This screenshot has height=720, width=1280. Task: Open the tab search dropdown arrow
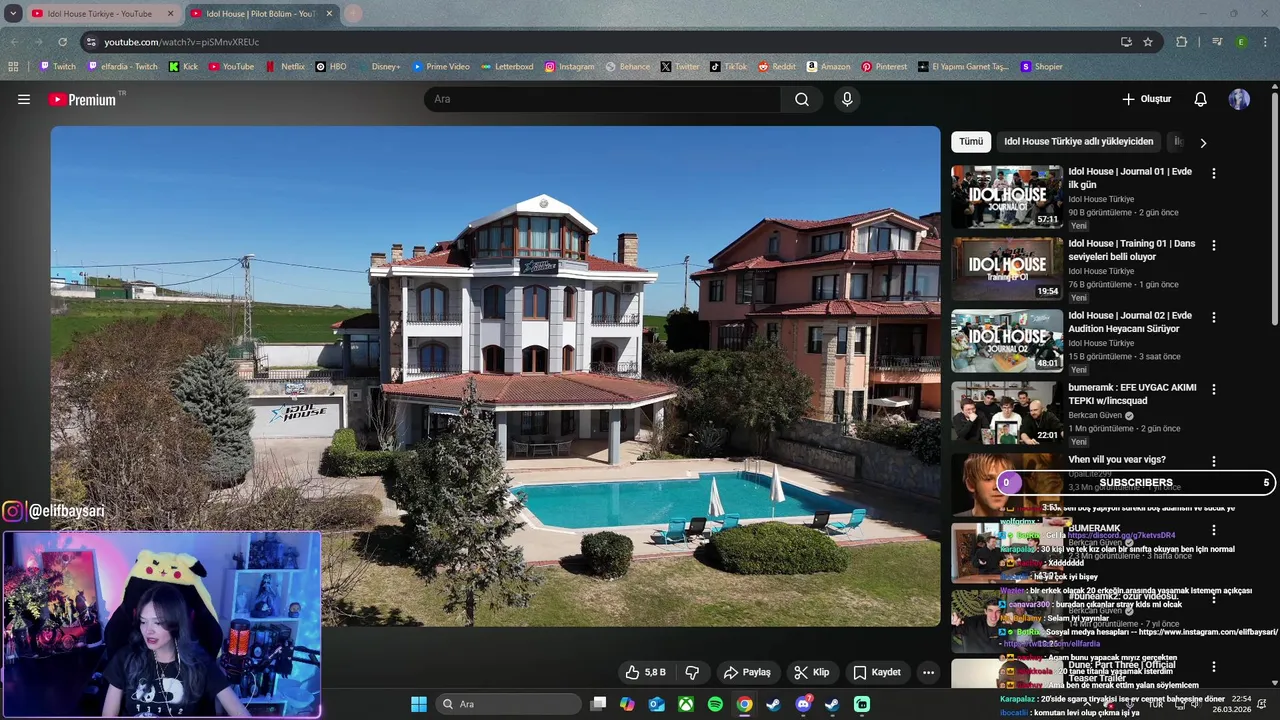click(x=13, y=14)
